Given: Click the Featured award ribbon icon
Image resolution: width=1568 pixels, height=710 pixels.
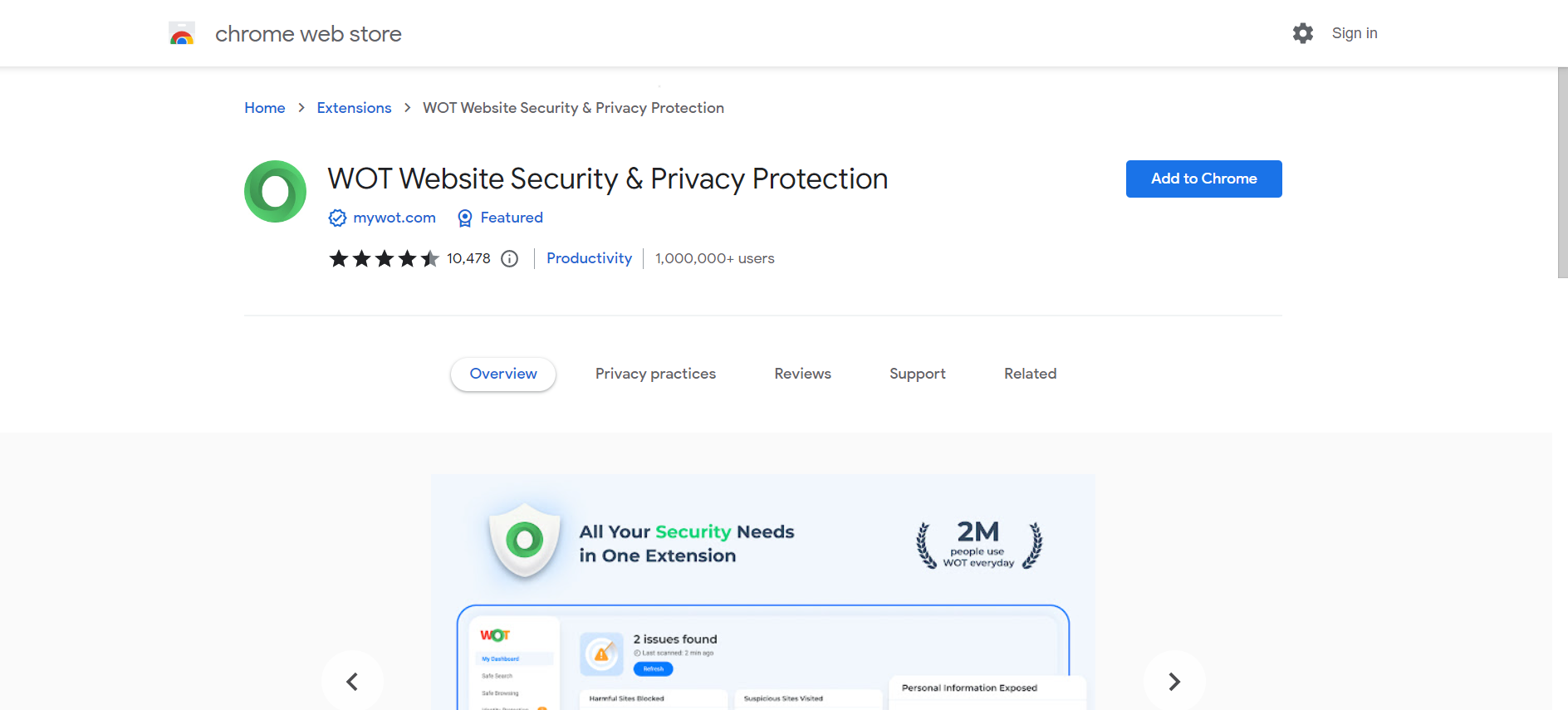Looking at the screenshot, I should [465, 218].
